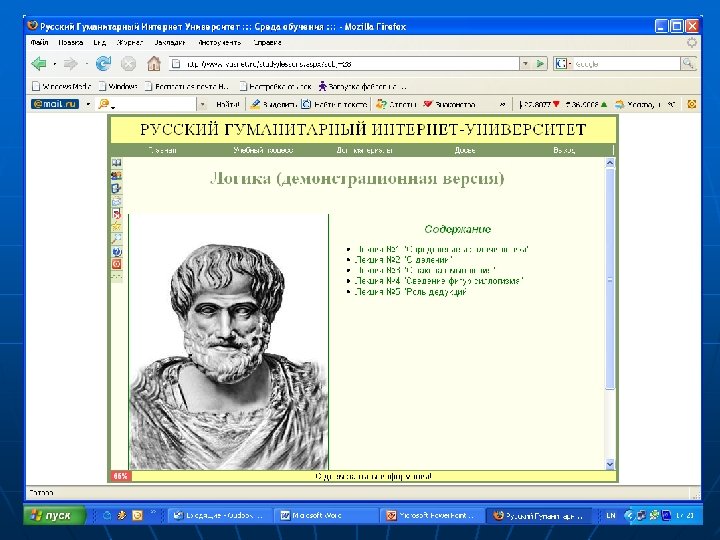
Task: Open Forward button history dropdown arrow
Action: (87, 64)
